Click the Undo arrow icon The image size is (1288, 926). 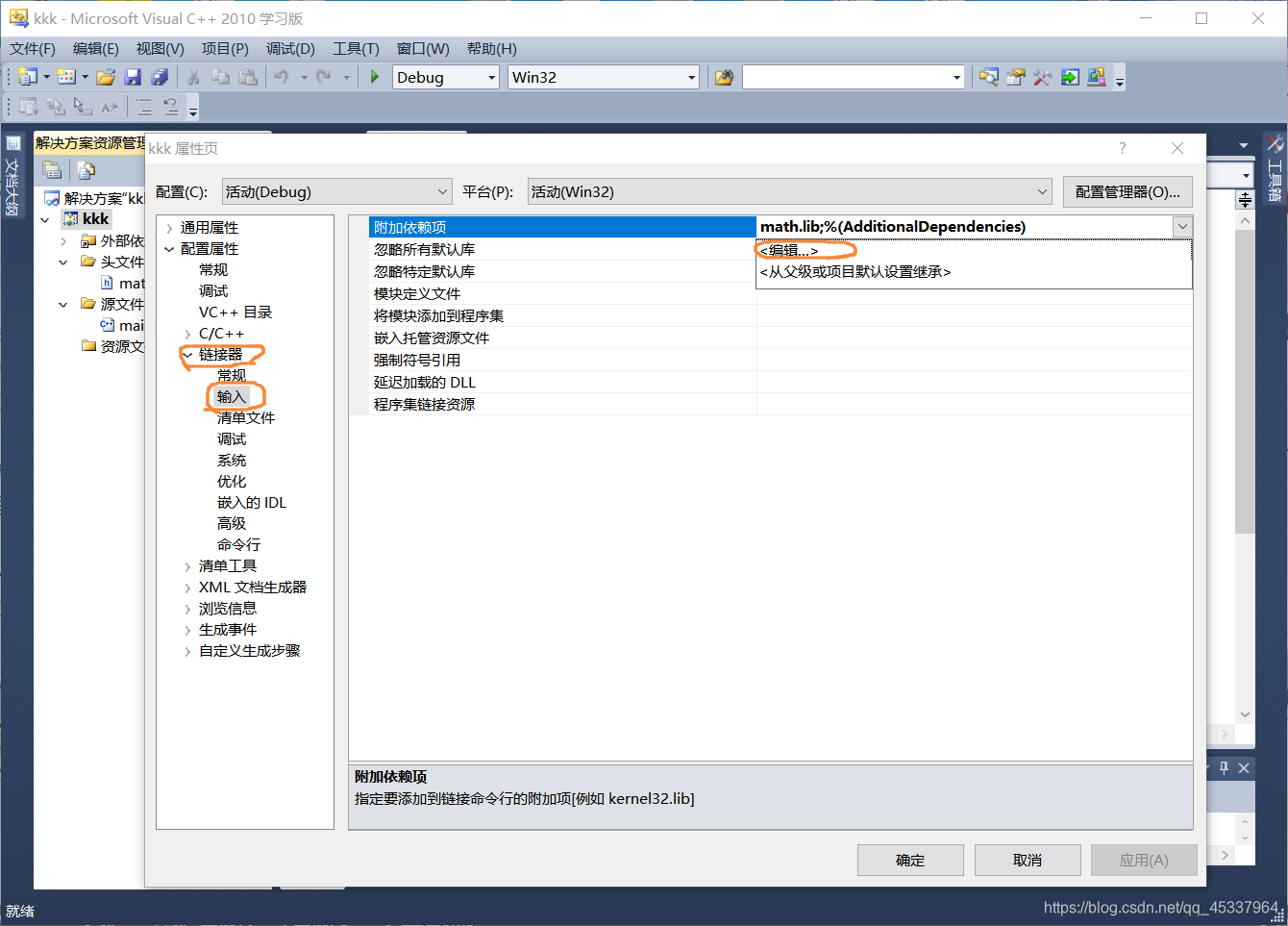coord(282,77)
